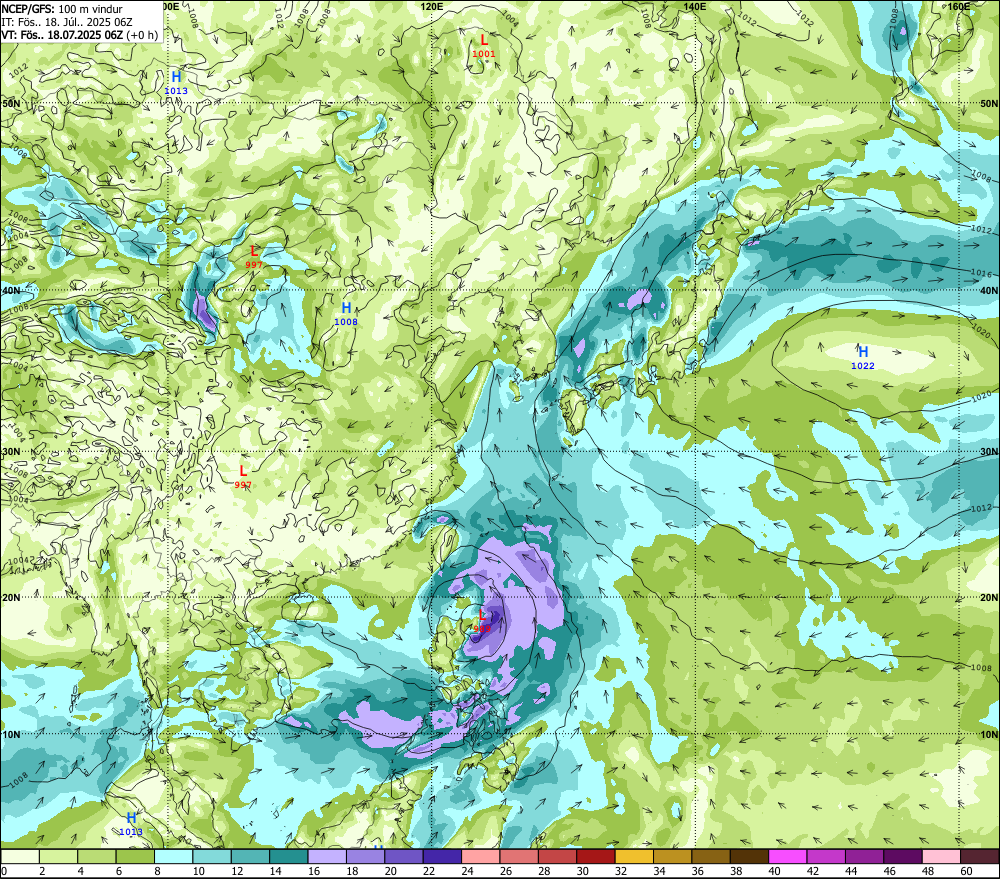1000x879 pixels.
Task: Pick the red swatch between 28 and 30
Action: coord(557,856)
